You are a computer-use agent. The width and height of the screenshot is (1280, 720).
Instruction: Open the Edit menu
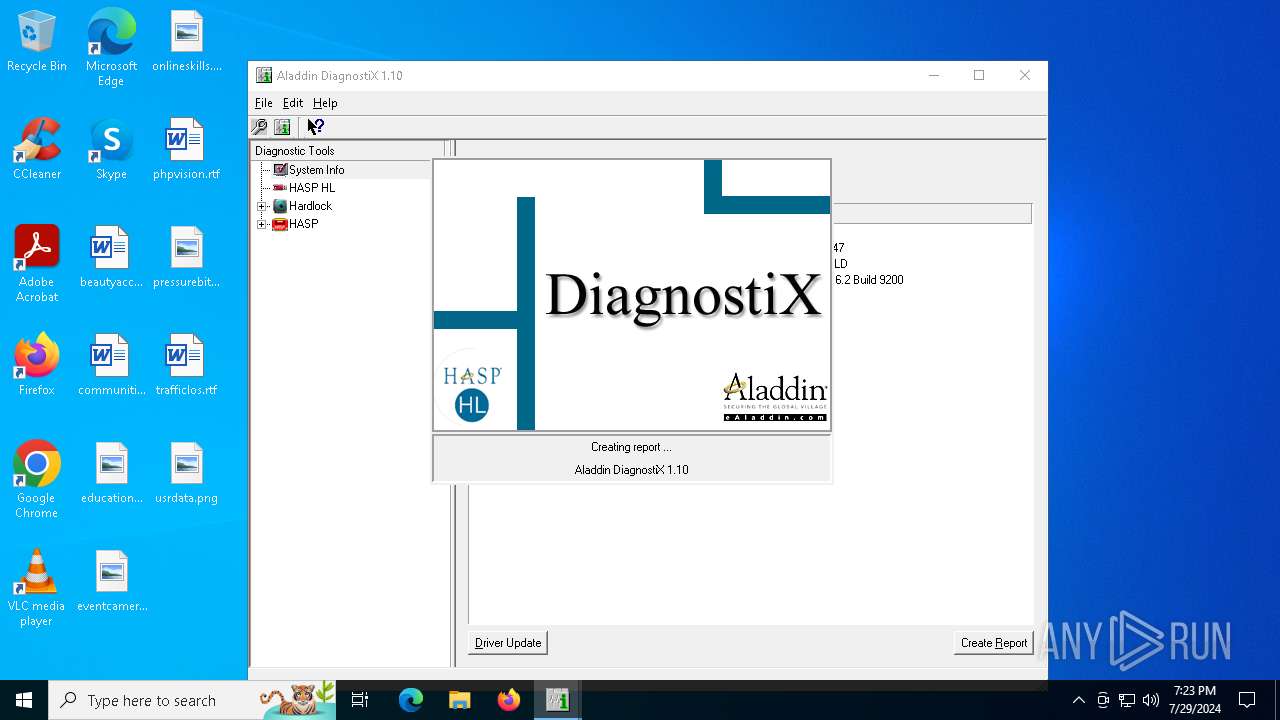tap(293, 103)
